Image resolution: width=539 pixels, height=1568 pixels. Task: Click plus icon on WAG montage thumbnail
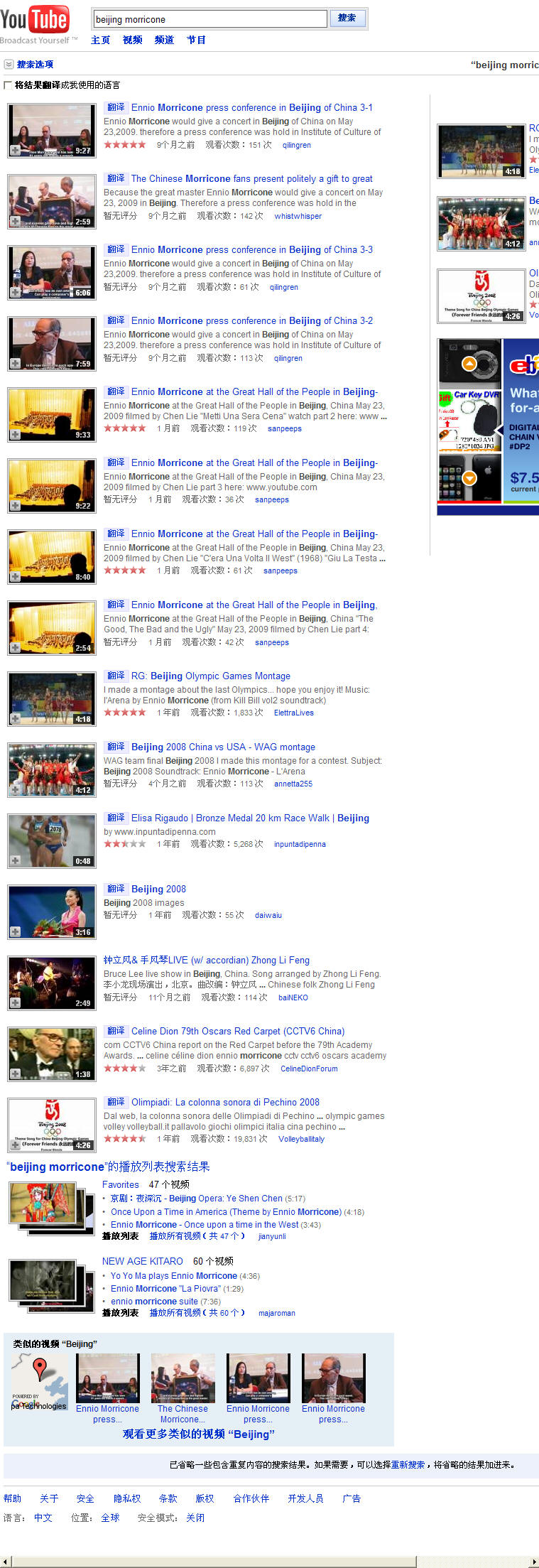[15, 790]
